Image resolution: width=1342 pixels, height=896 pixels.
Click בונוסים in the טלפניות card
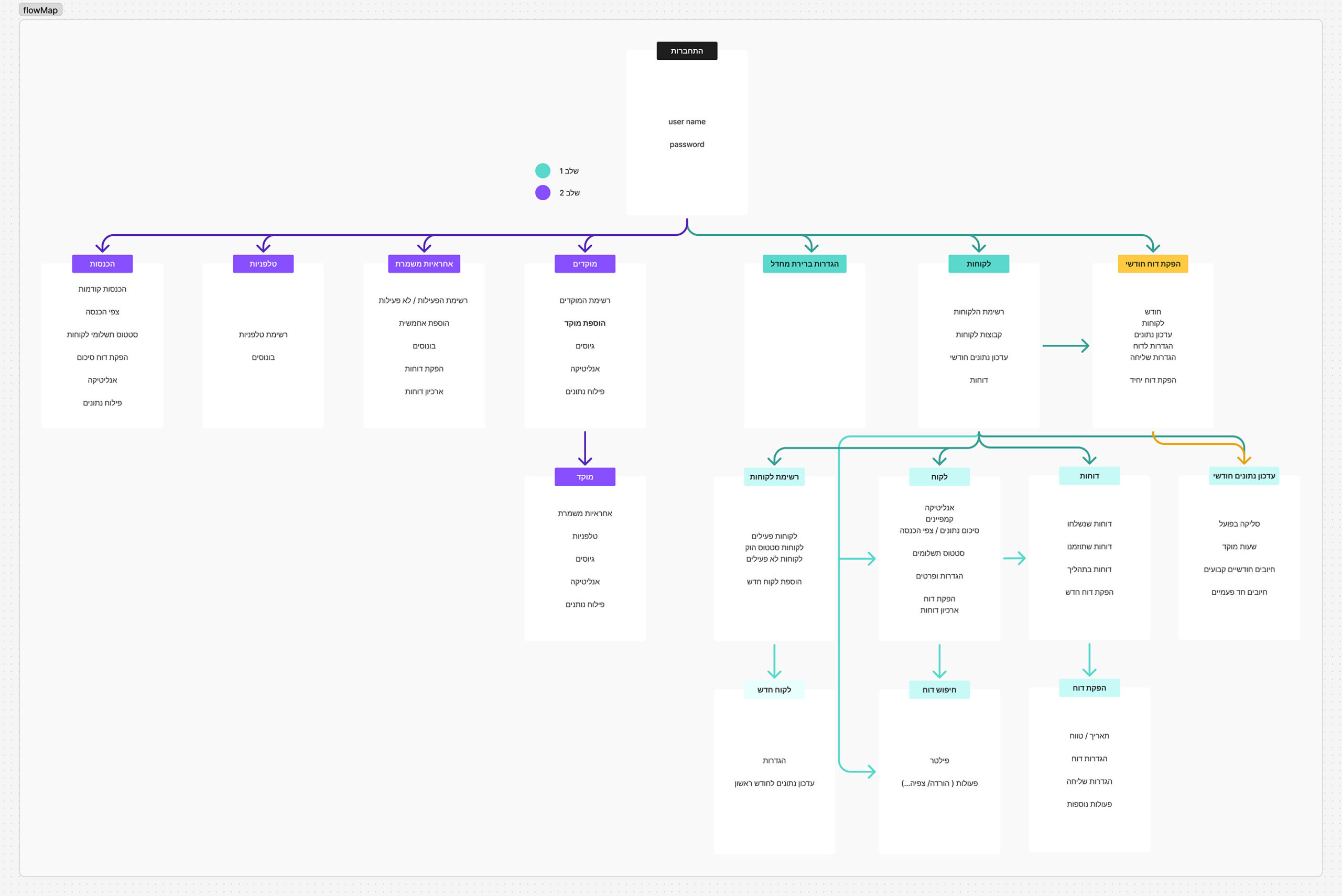263,358
